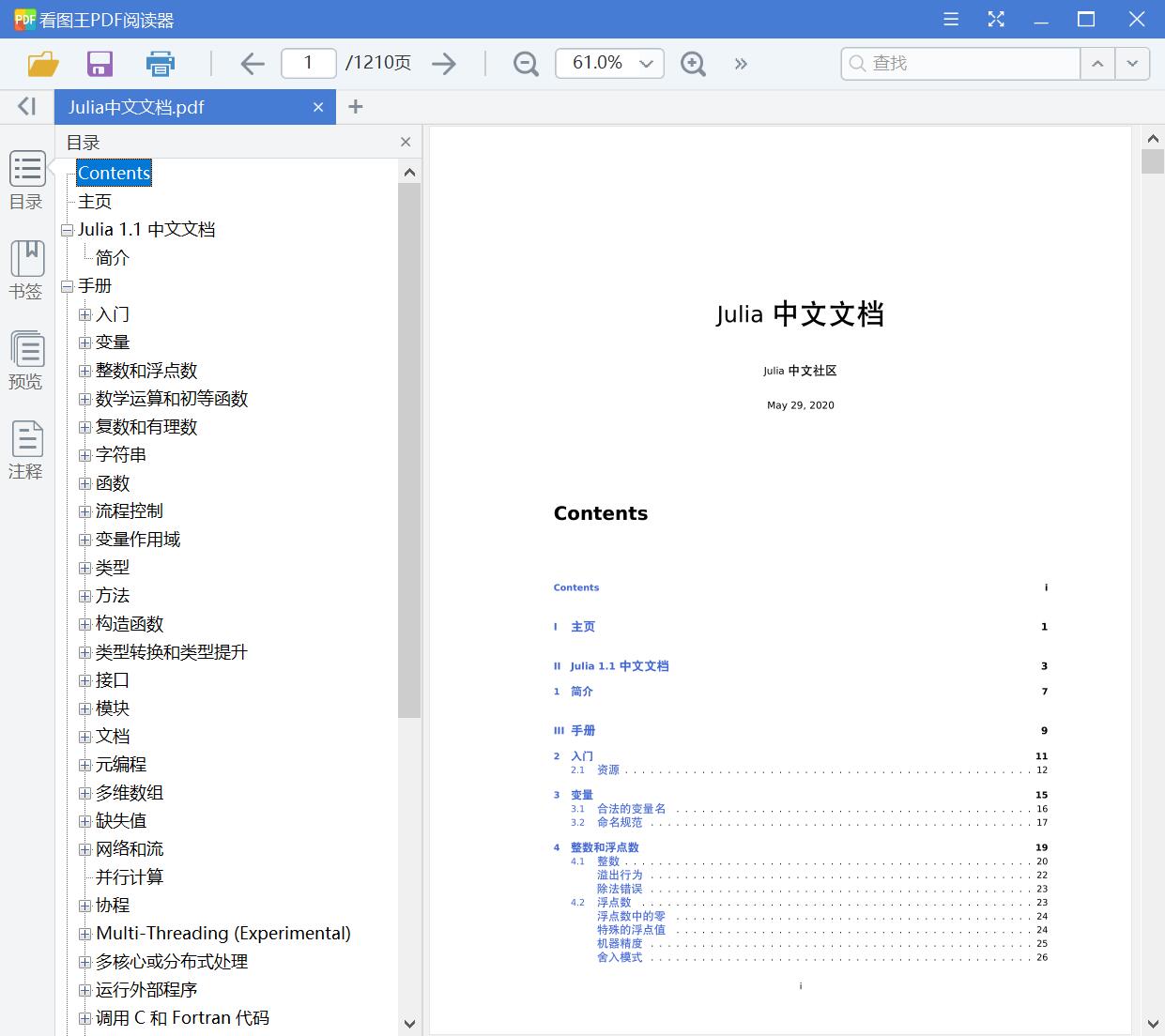Find next search match with down chevron
The height and width of the screenshot is (1036, 1165).
[x=1132, y=64]
